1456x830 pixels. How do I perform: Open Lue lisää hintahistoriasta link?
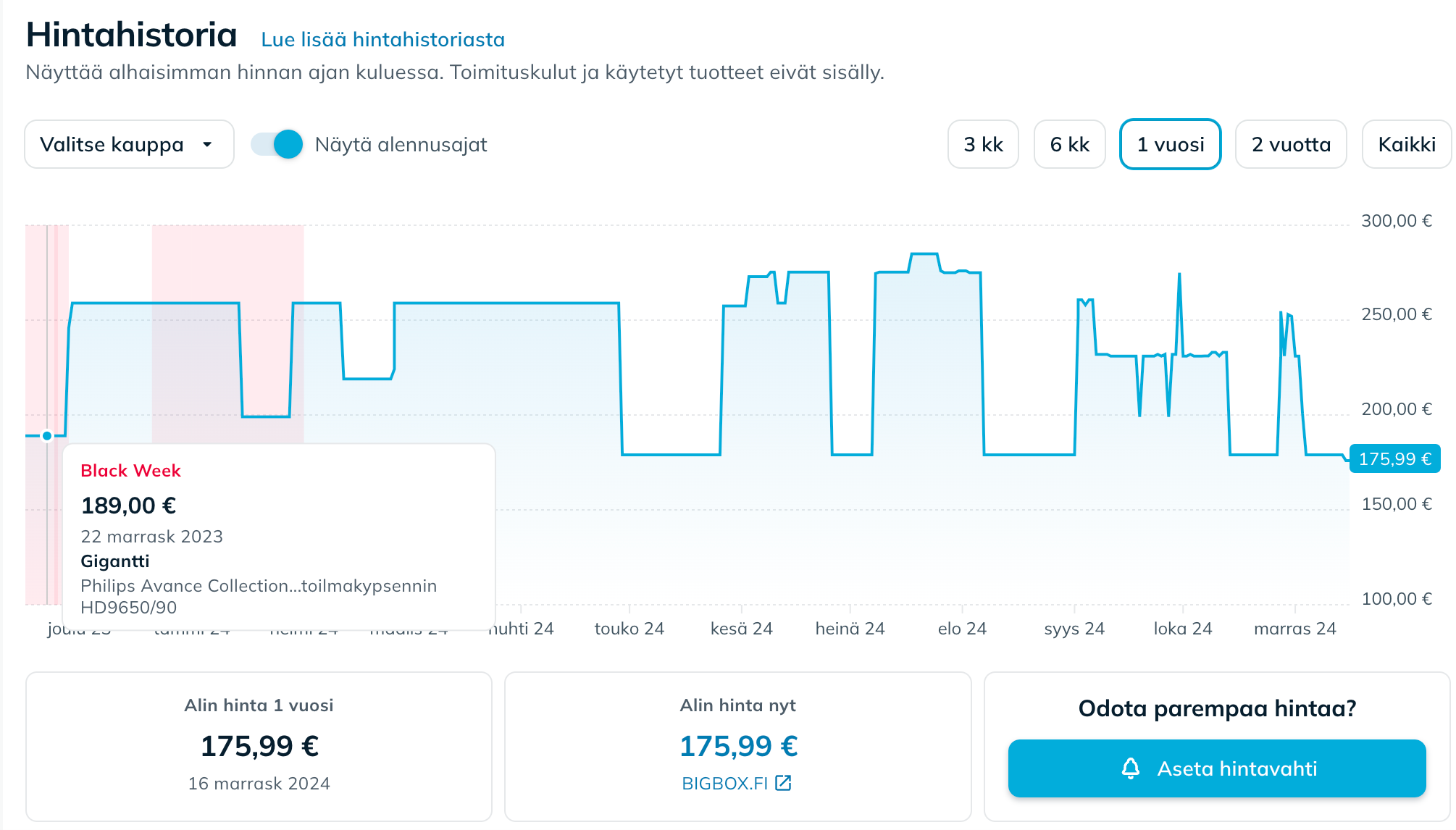point(382,40)
